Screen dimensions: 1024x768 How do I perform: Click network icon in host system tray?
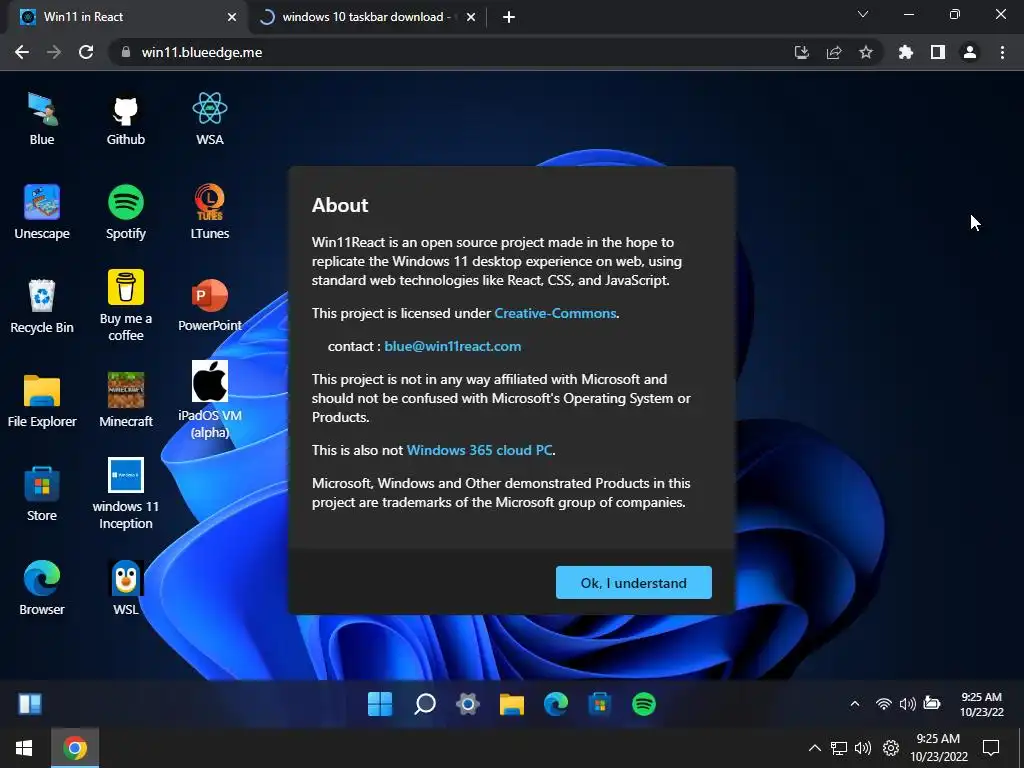pyautogui.click(x=839, y=748)
